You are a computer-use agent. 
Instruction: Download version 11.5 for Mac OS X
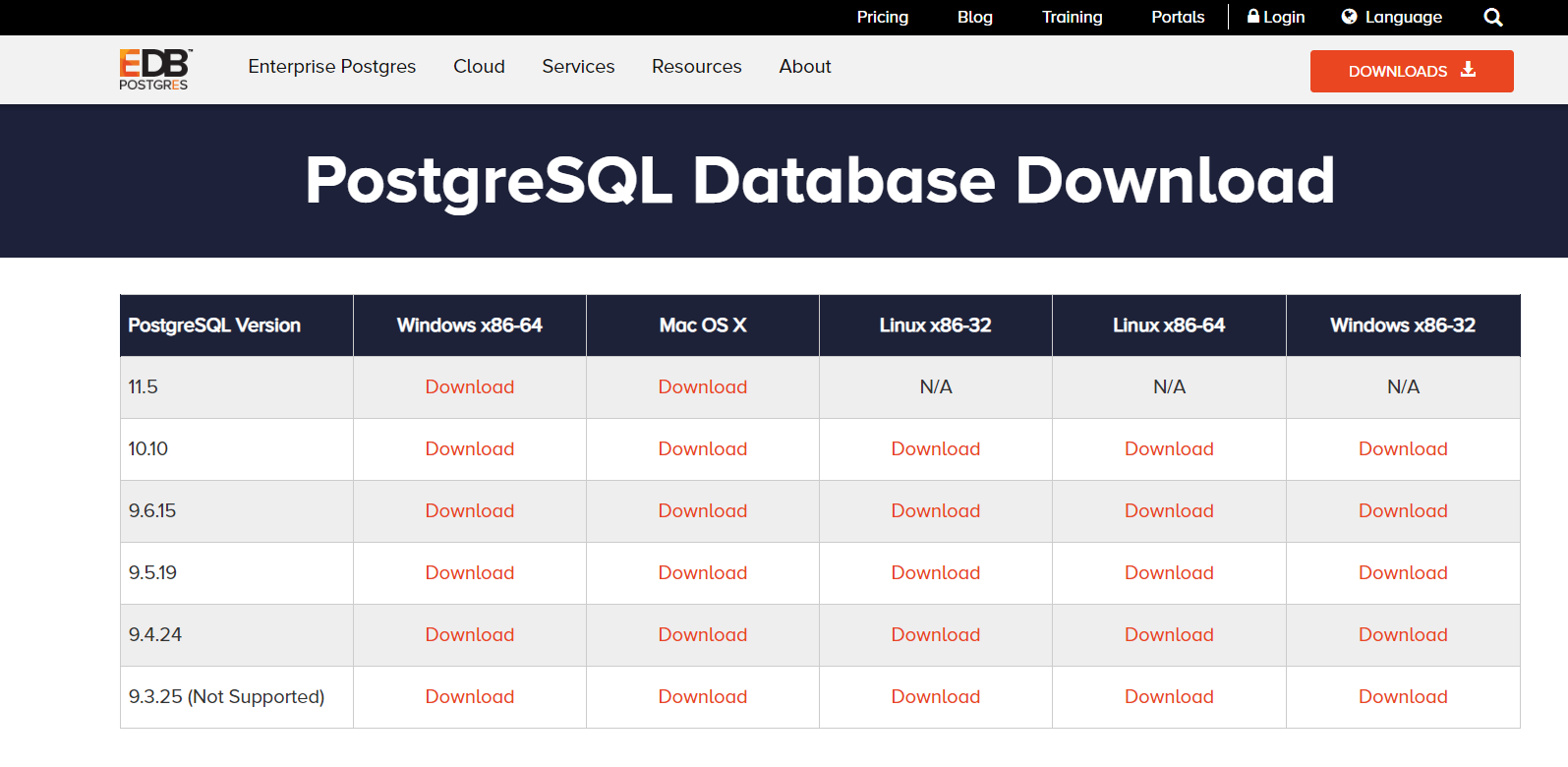(703, 387)
